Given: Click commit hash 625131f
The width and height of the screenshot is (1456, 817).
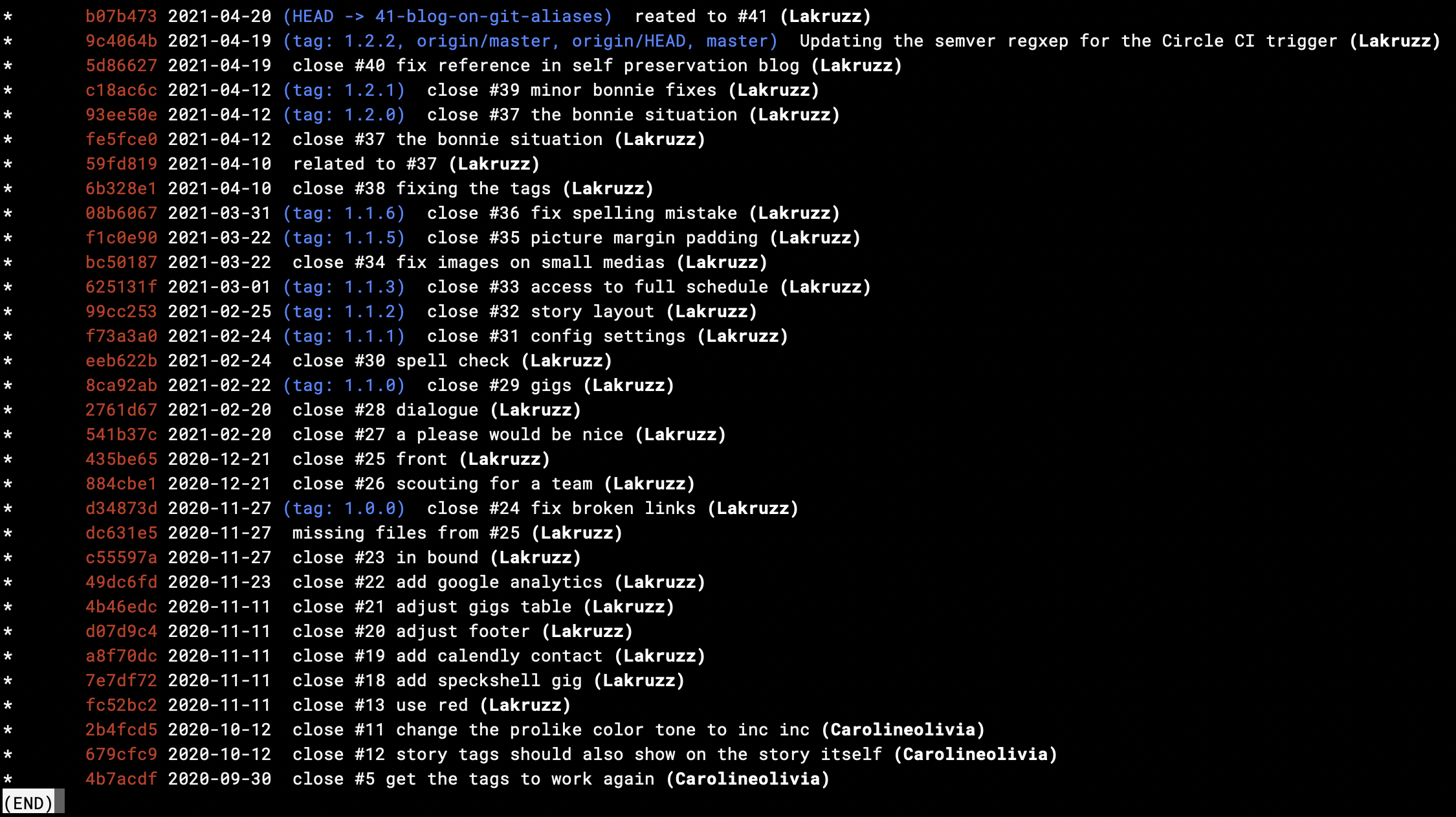Looking at the screenshot, I should tap(121, 287).
